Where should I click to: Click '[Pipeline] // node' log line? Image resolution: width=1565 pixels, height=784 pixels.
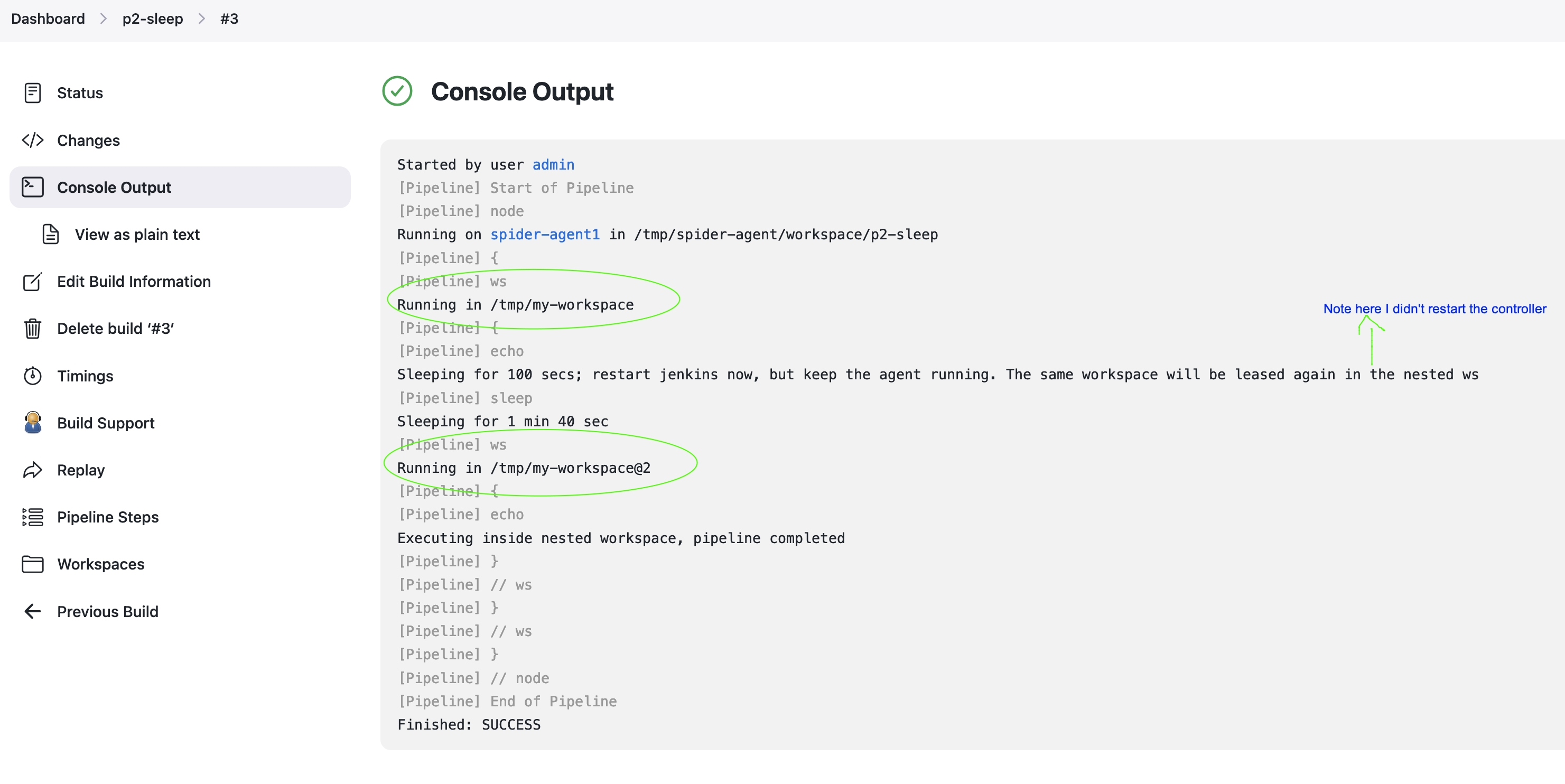pyautogui.click(x=473, y=678)
